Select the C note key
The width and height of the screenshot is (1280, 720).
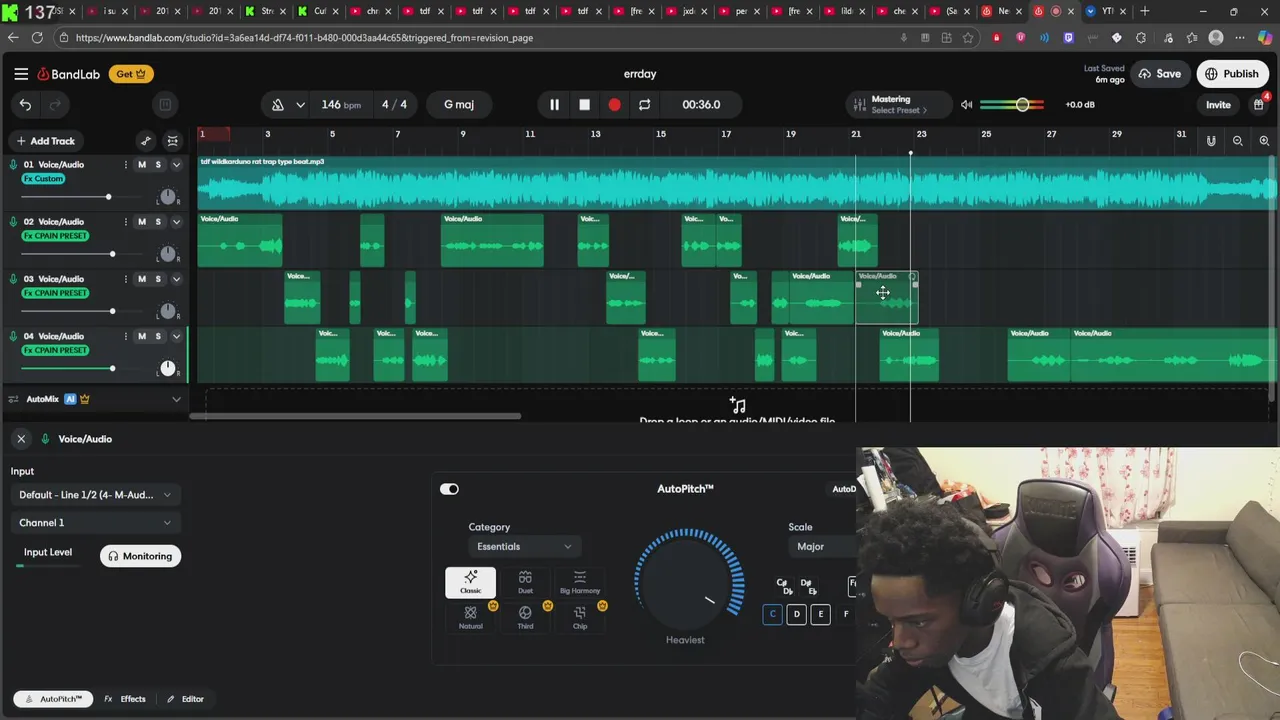772,614
